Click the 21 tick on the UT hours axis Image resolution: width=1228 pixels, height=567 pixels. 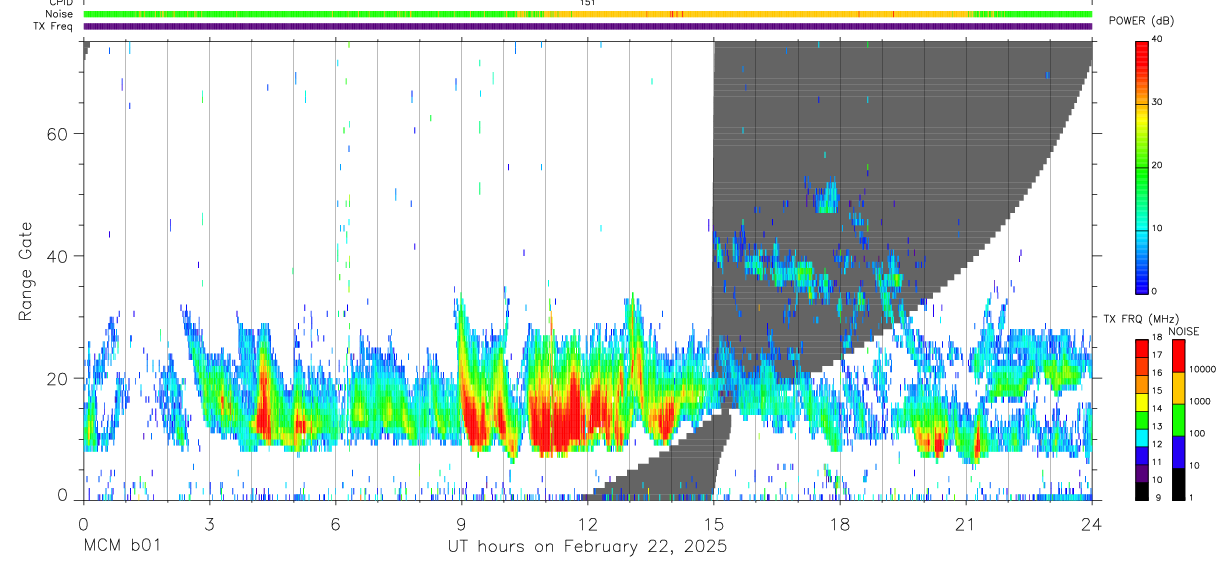[x=966, y=523]
